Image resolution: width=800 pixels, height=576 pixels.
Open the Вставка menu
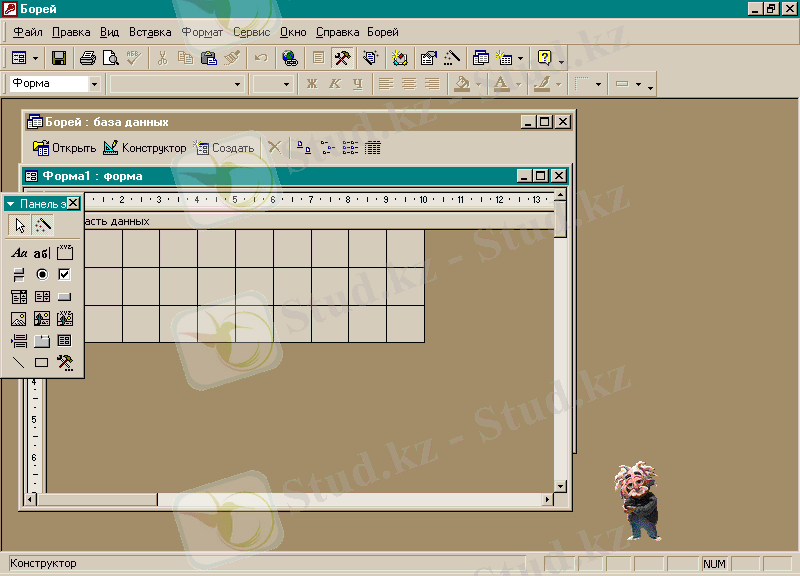point(150,32)
